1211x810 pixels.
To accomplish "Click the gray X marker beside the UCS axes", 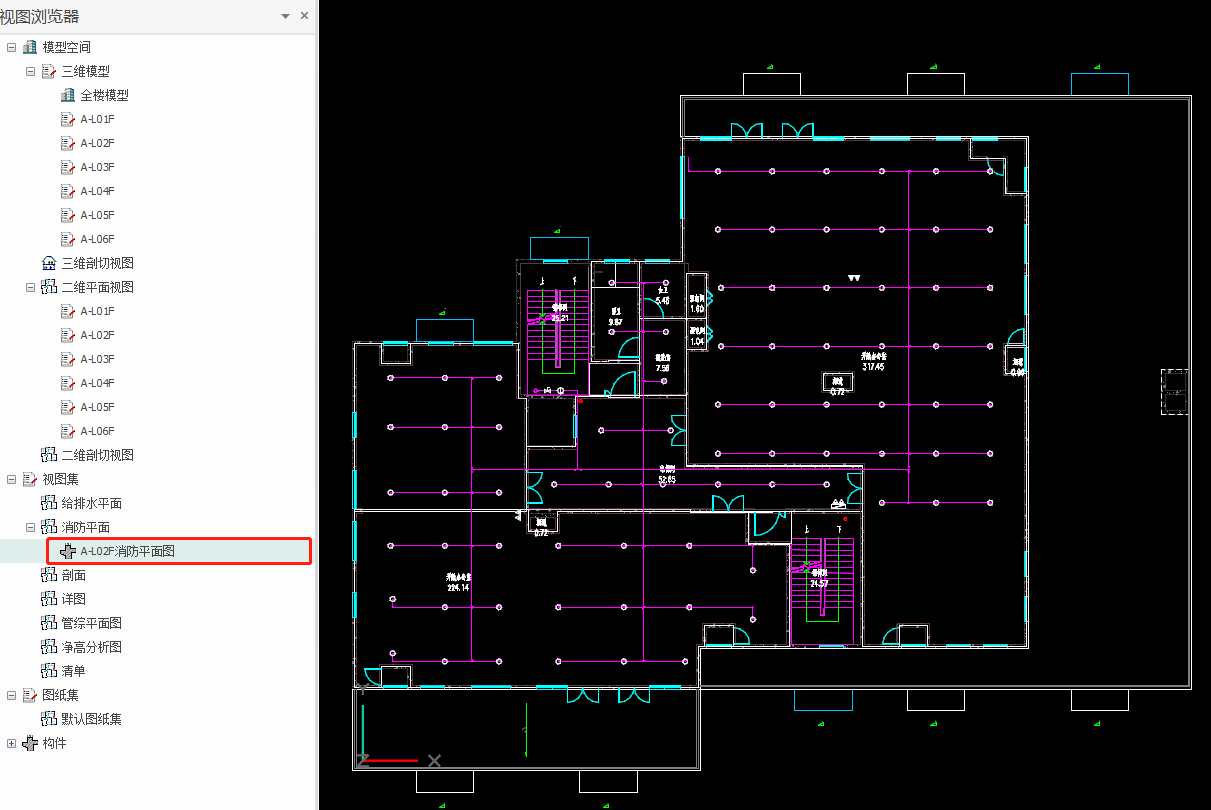I will 434,761.
